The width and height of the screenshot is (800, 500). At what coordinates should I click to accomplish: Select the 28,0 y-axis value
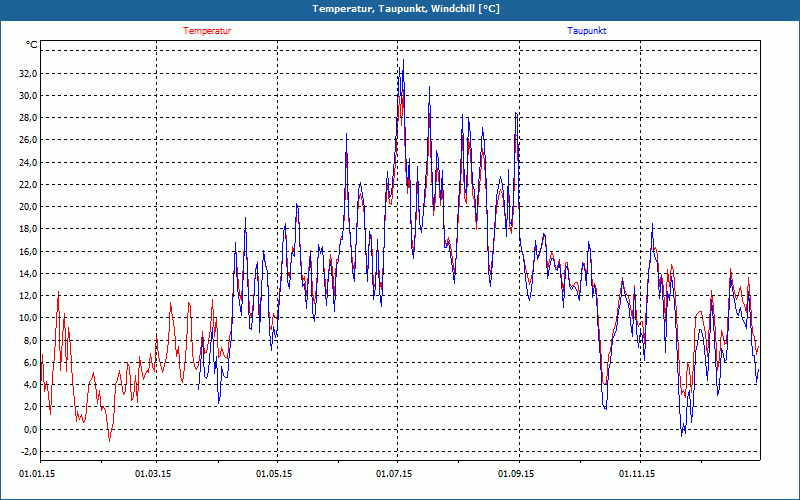pyautogui.click(x=28, y=118)
